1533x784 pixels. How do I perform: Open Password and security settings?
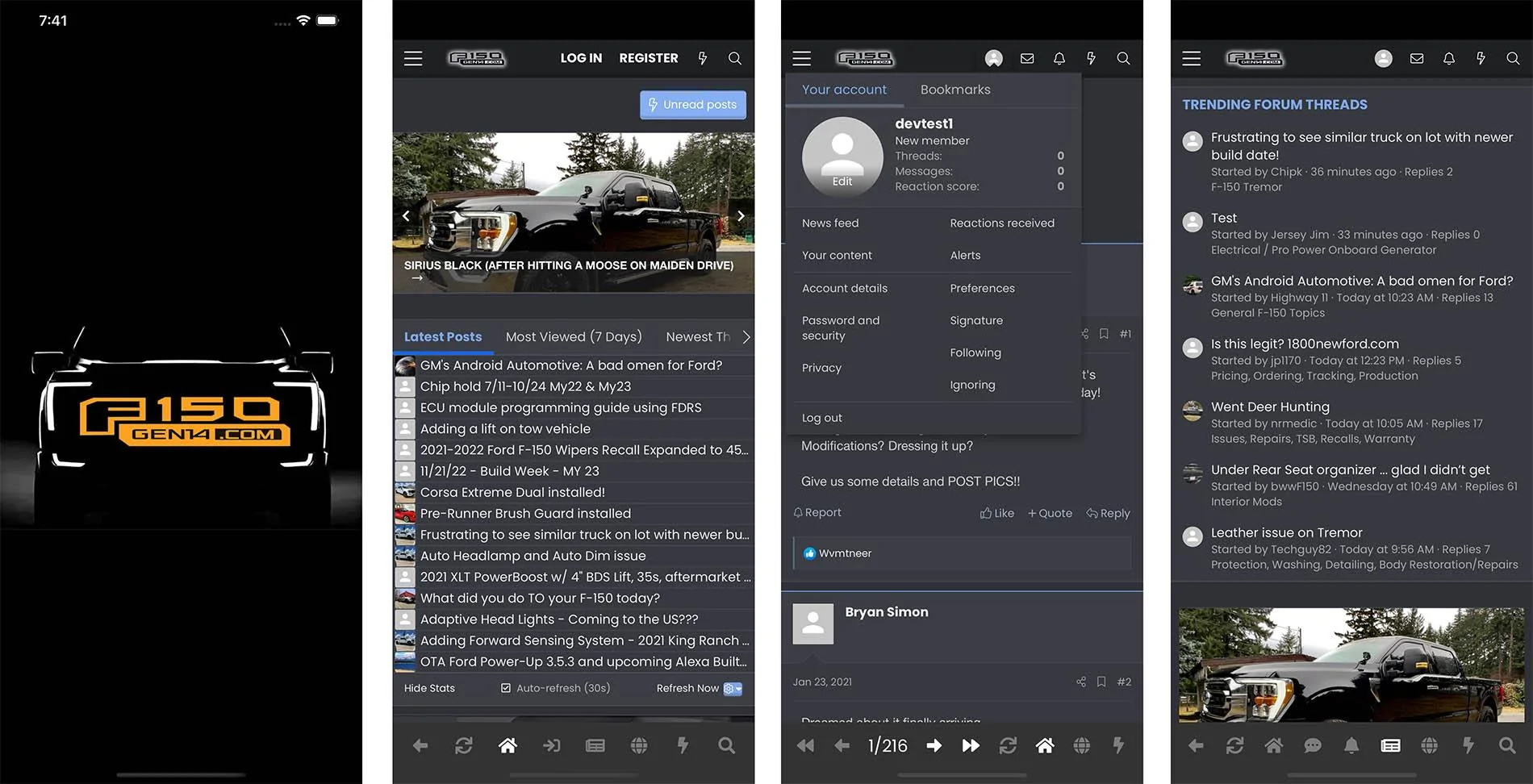841,328
